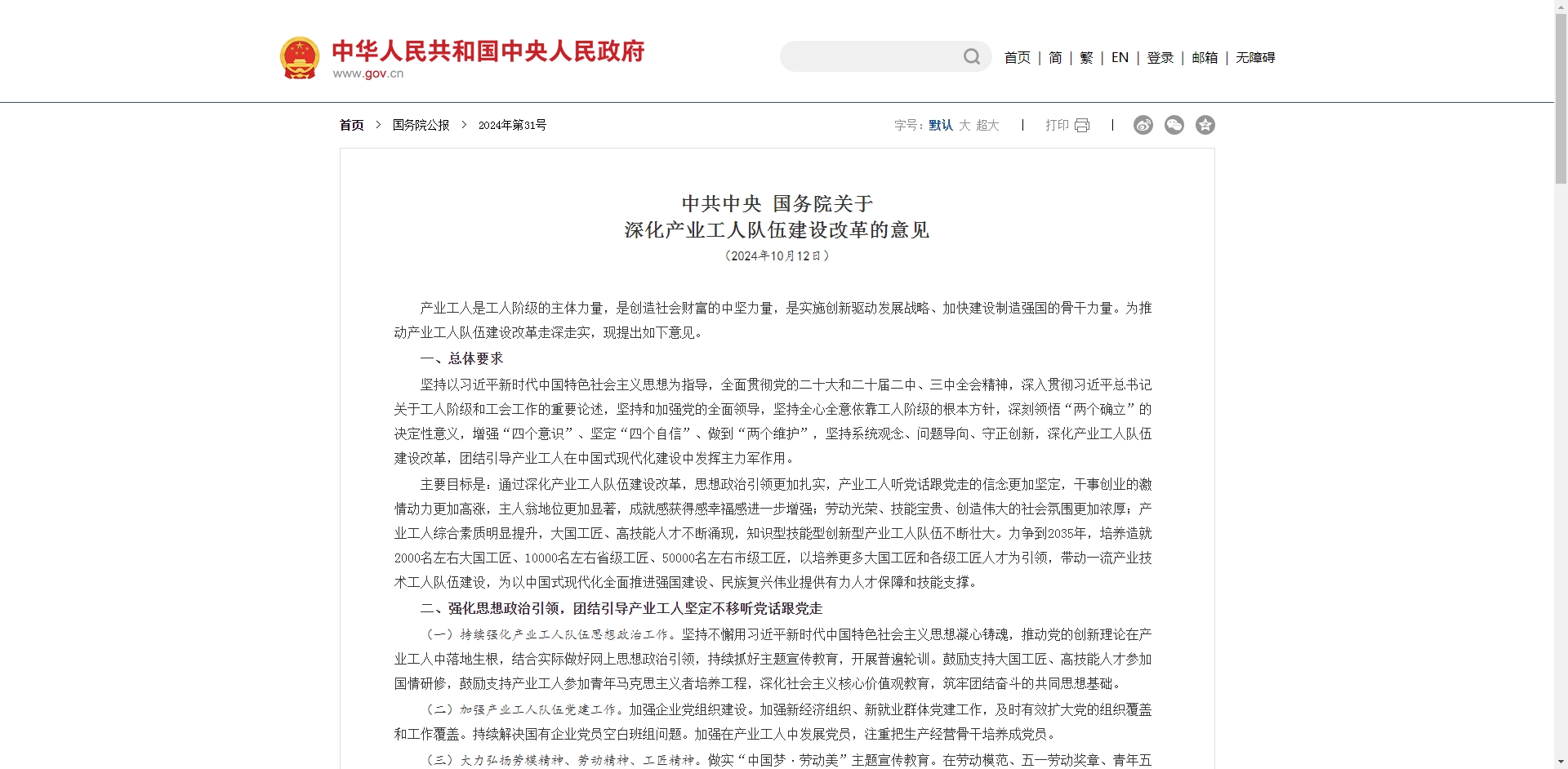Set font size to 大
1568x769 pixels.
tap(964, 125)
